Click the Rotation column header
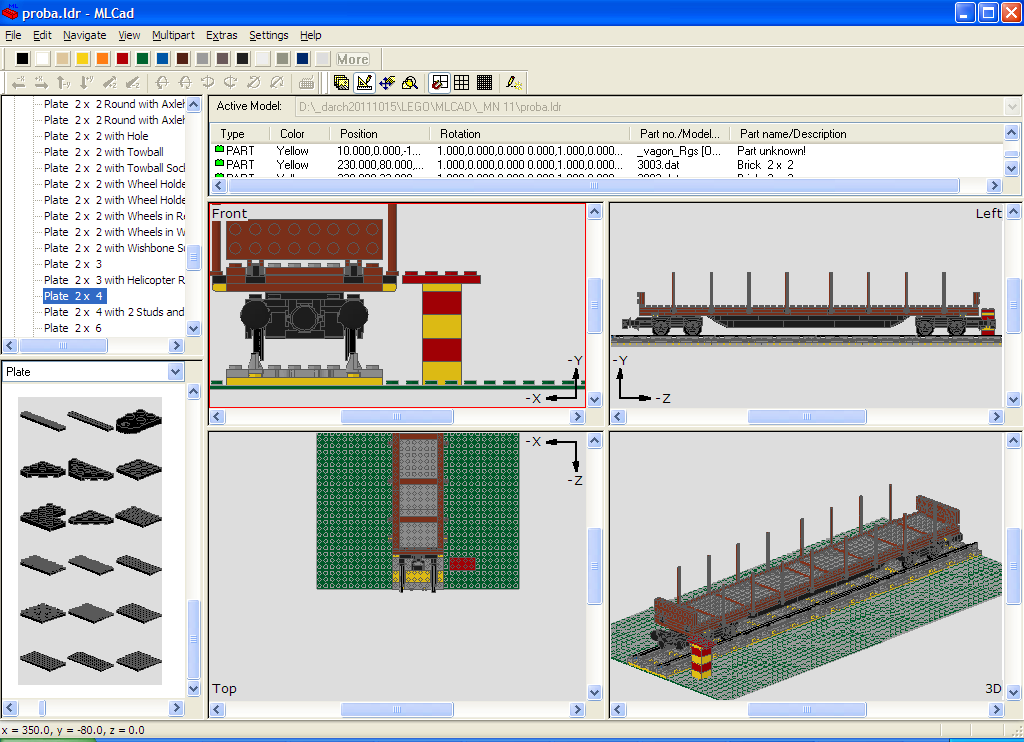The width and height of the screenshot is (1024, 742). pyautogui.click(x=460, y=134)
